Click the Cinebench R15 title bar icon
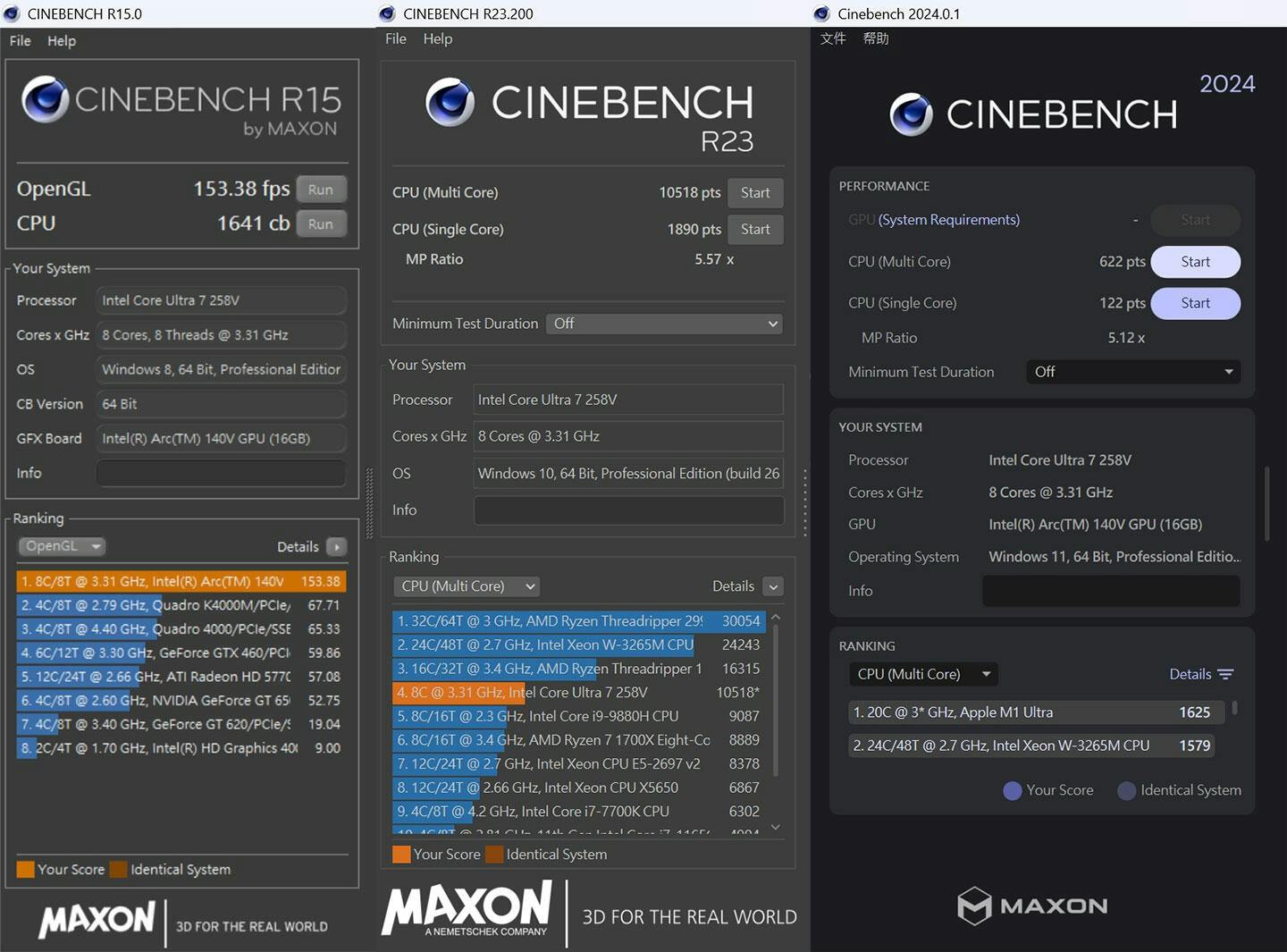 [12, 13]
